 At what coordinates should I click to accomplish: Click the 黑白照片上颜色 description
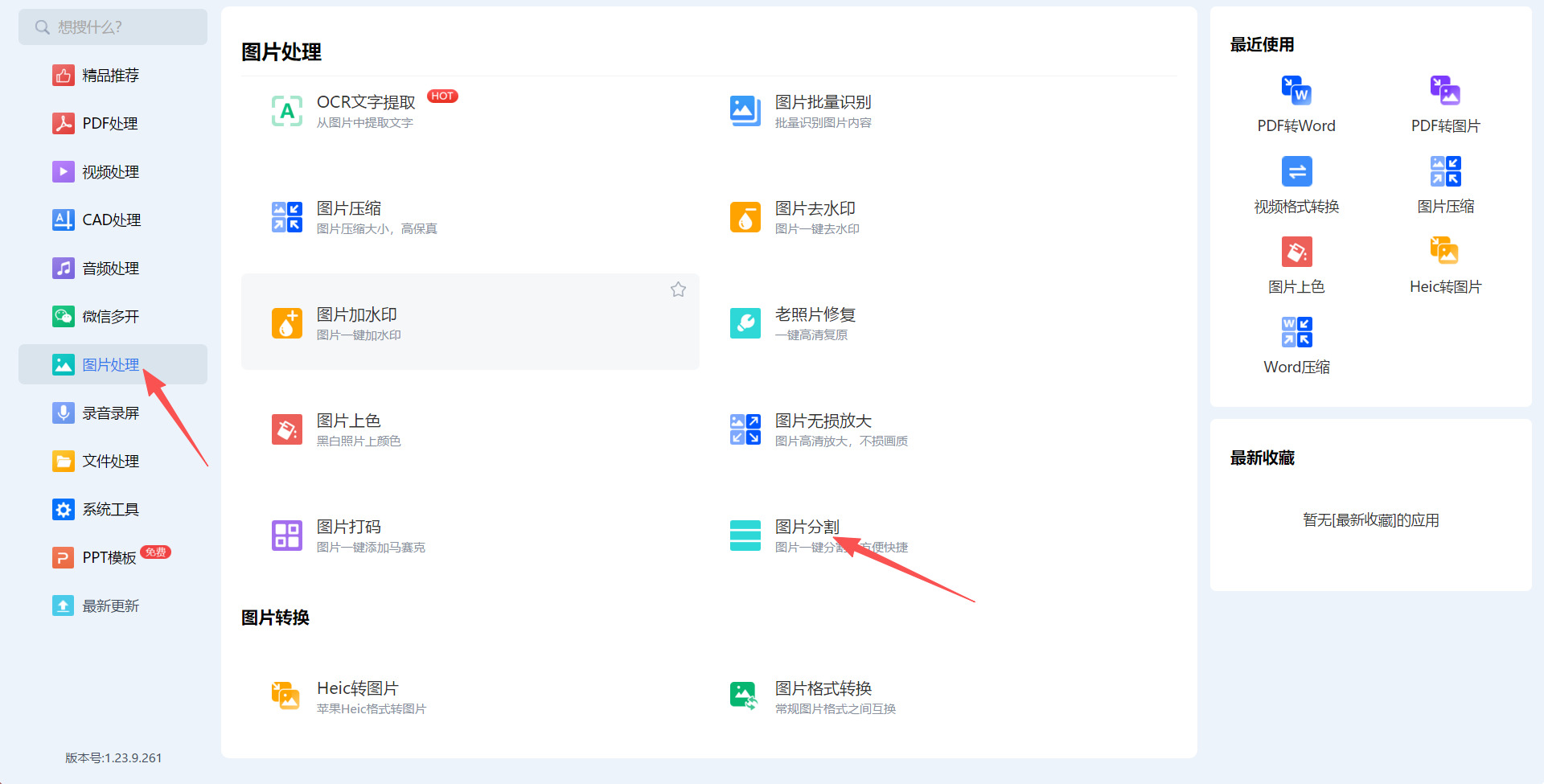click(359, 441)
